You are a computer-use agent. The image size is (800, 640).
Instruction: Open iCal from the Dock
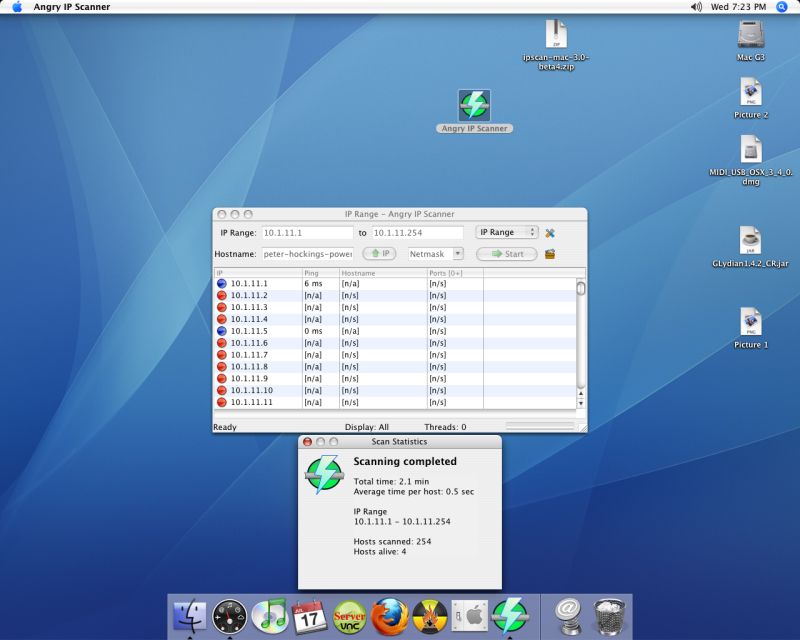coord(310,617)
